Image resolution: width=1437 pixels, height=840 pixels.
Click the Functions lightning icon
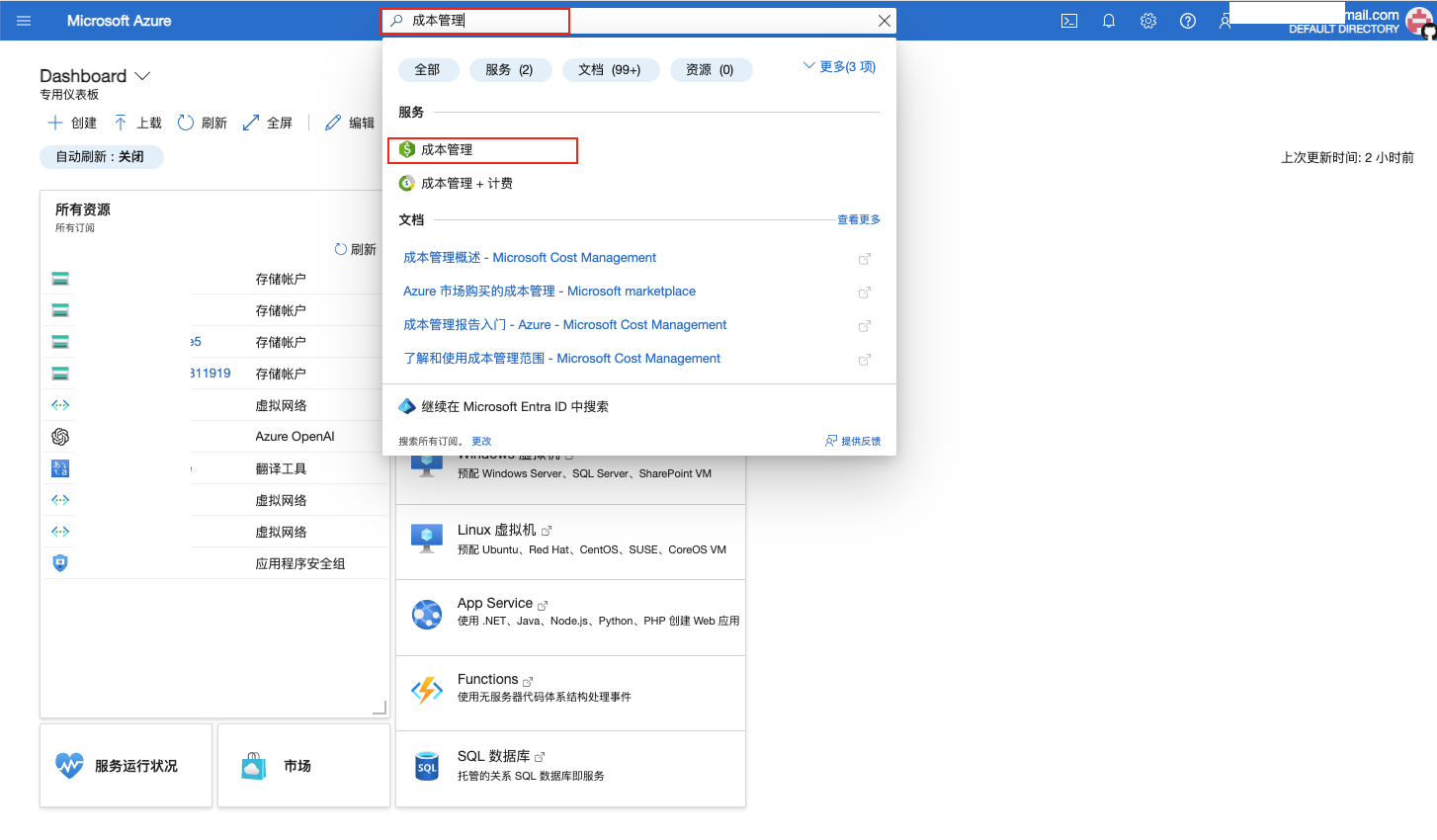[x=427, y=689]
